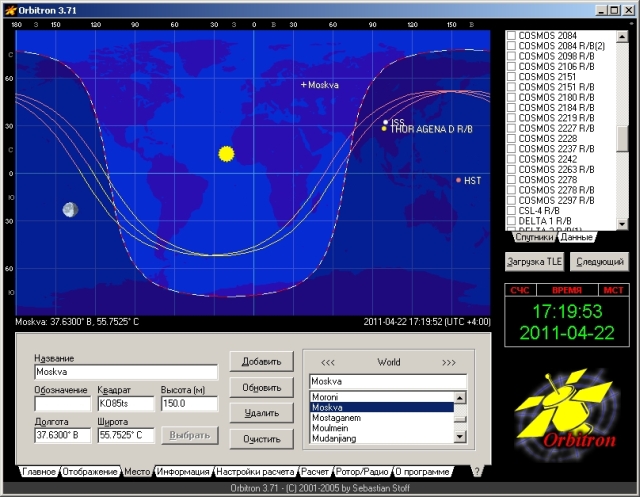This screenshot has height=497, width=640.
Task: Select the ISS satellite marker
Action: [x=385, y=122]
